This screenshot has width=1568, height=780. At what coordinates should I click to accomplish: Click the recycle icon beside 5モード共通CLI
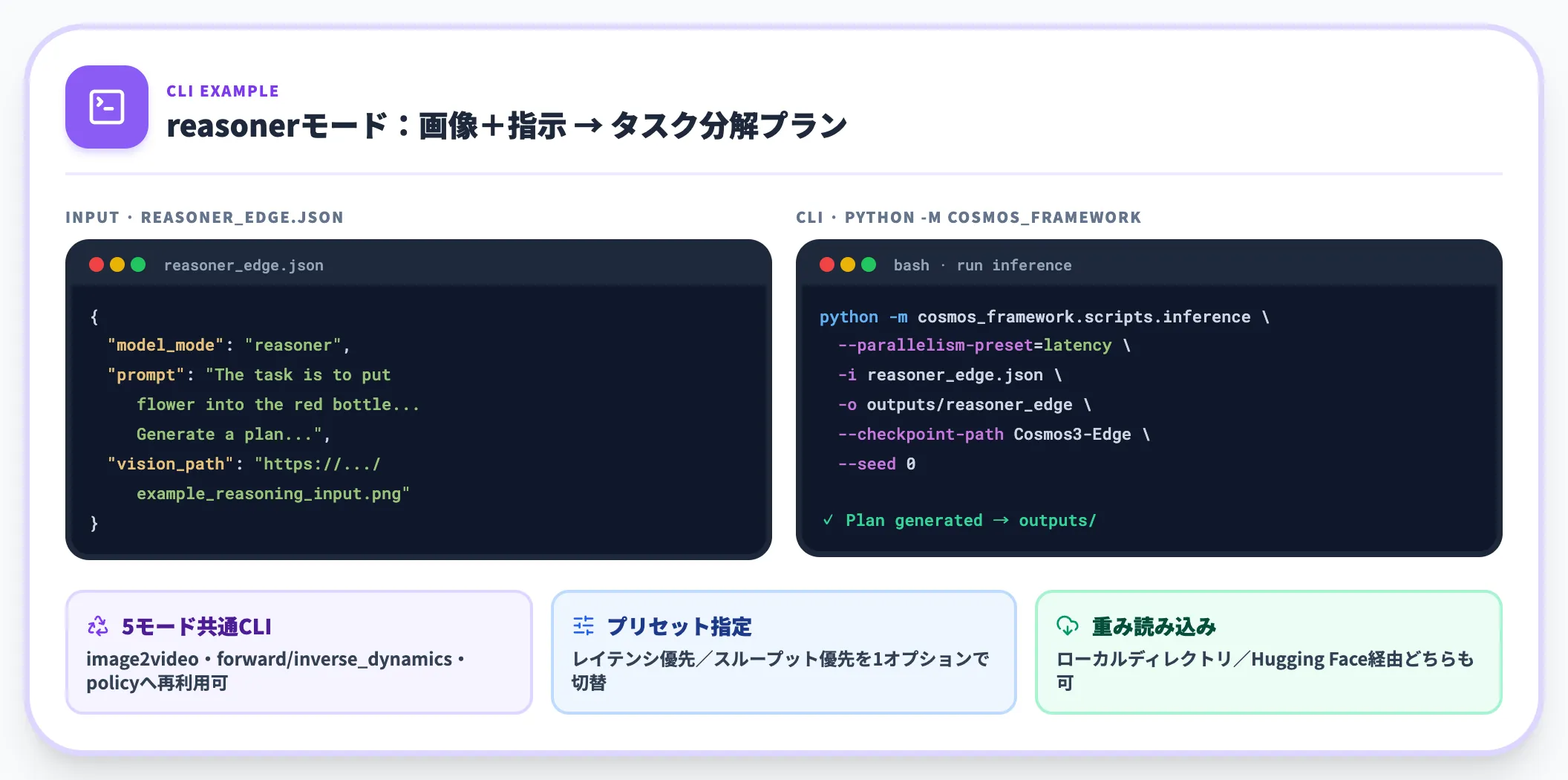pos(98,626)
